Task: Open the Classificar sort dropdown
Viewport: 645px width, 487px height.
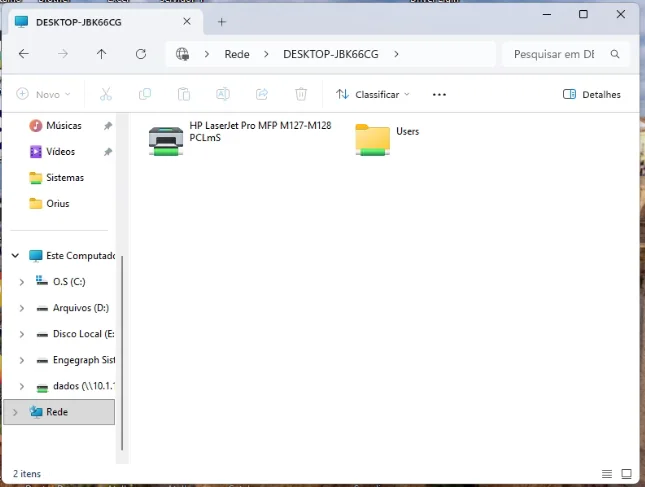Action: (373, 94)
